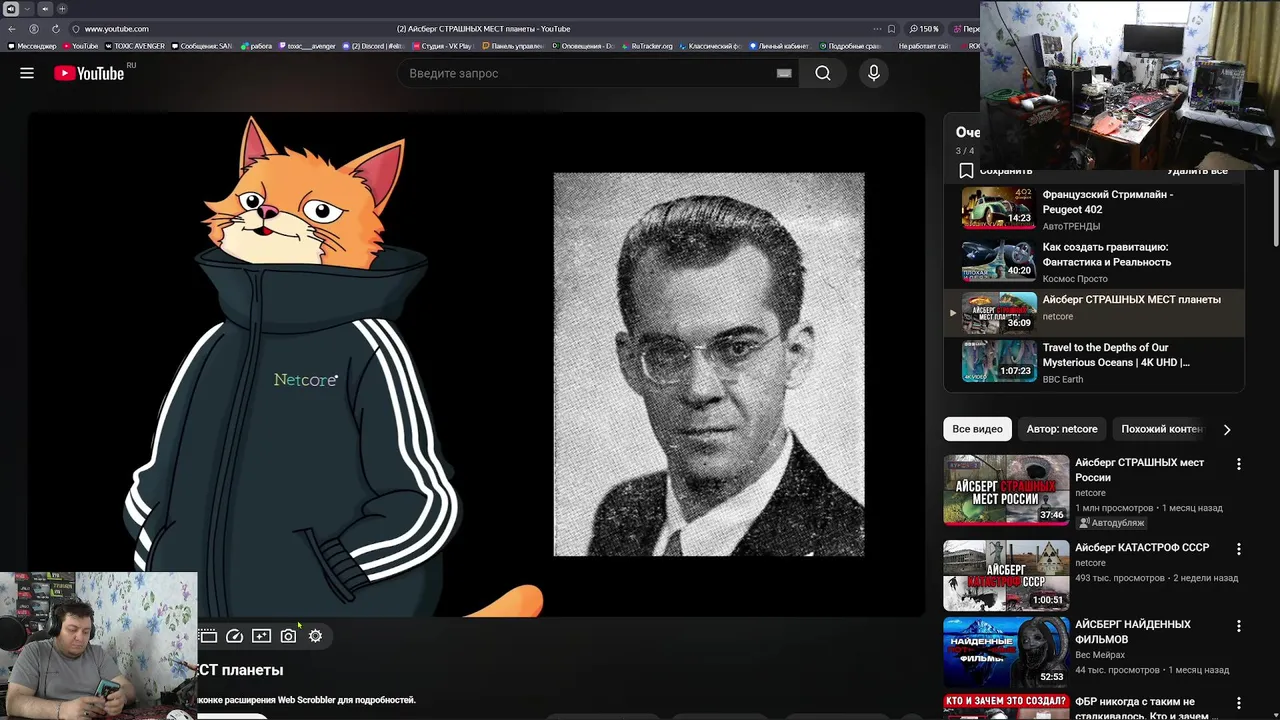Open options for 'ФБР никогда с таким не сталкивалась'
Viewport: 1280px width, 720px height.
pos(1238,703)
